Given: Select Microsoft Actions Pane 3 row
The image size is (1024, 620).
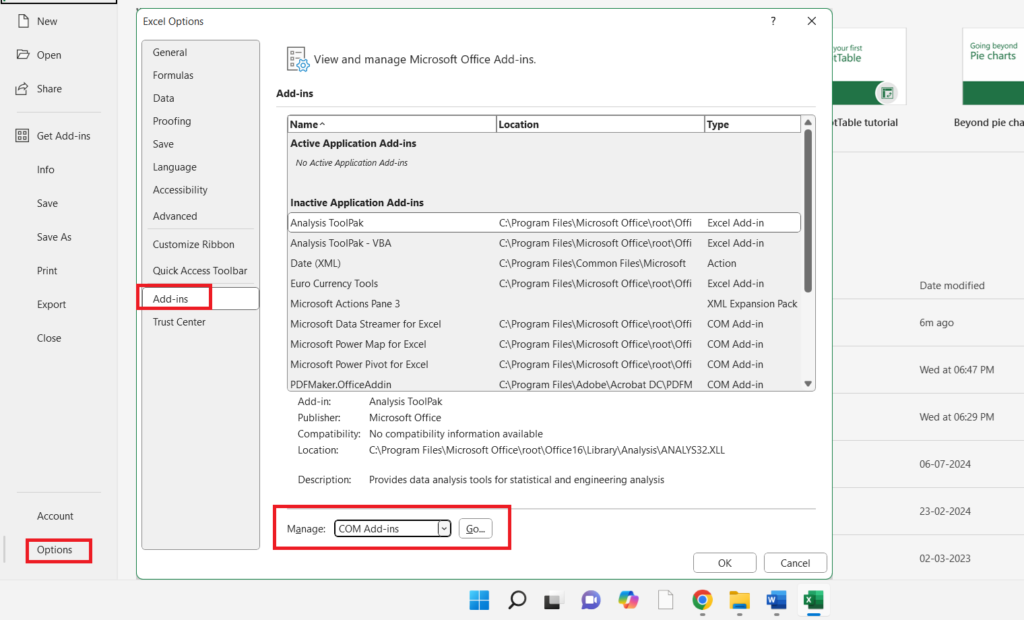Looking at the screenshot, I should [x=544, y=304].
